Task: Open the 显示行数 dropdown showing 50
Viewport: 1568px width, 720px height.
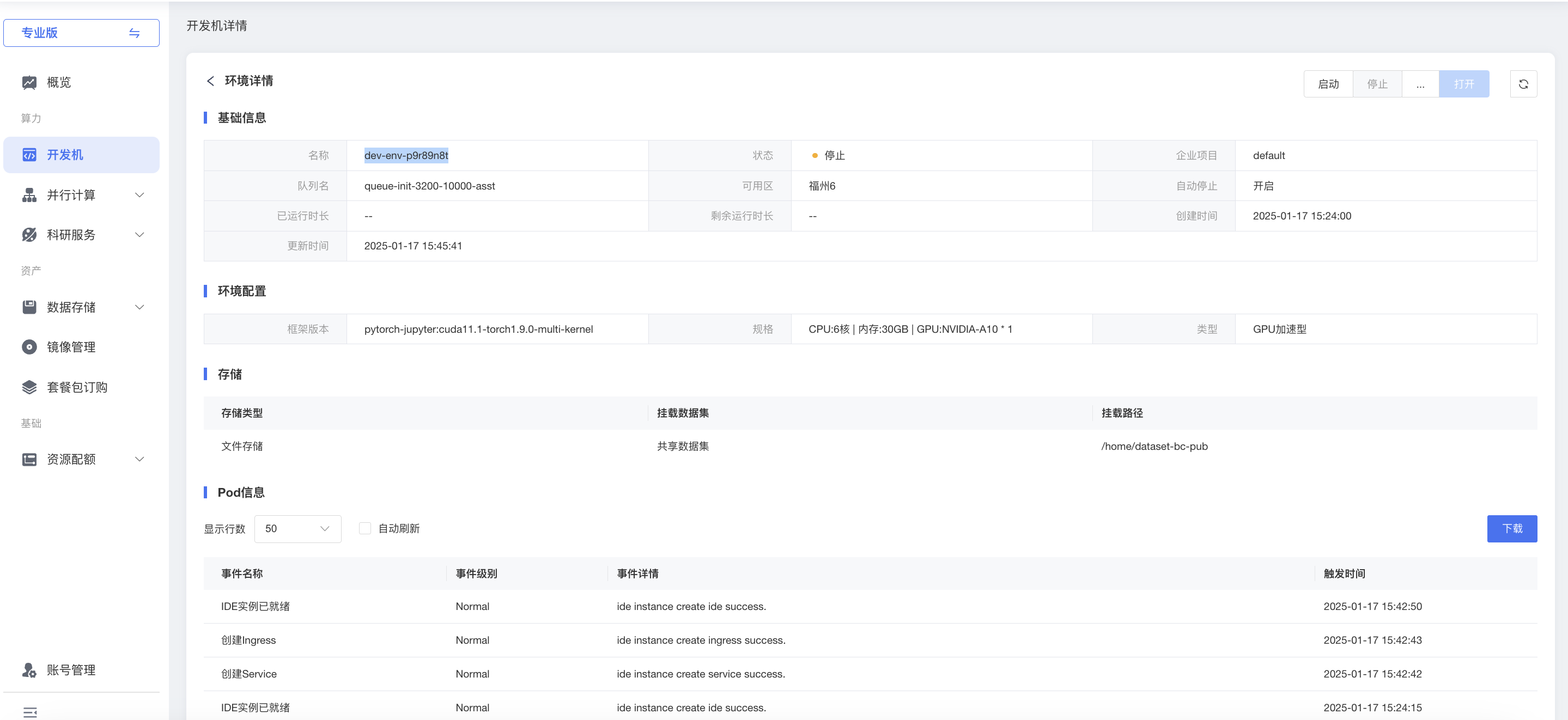Action: 297,528
